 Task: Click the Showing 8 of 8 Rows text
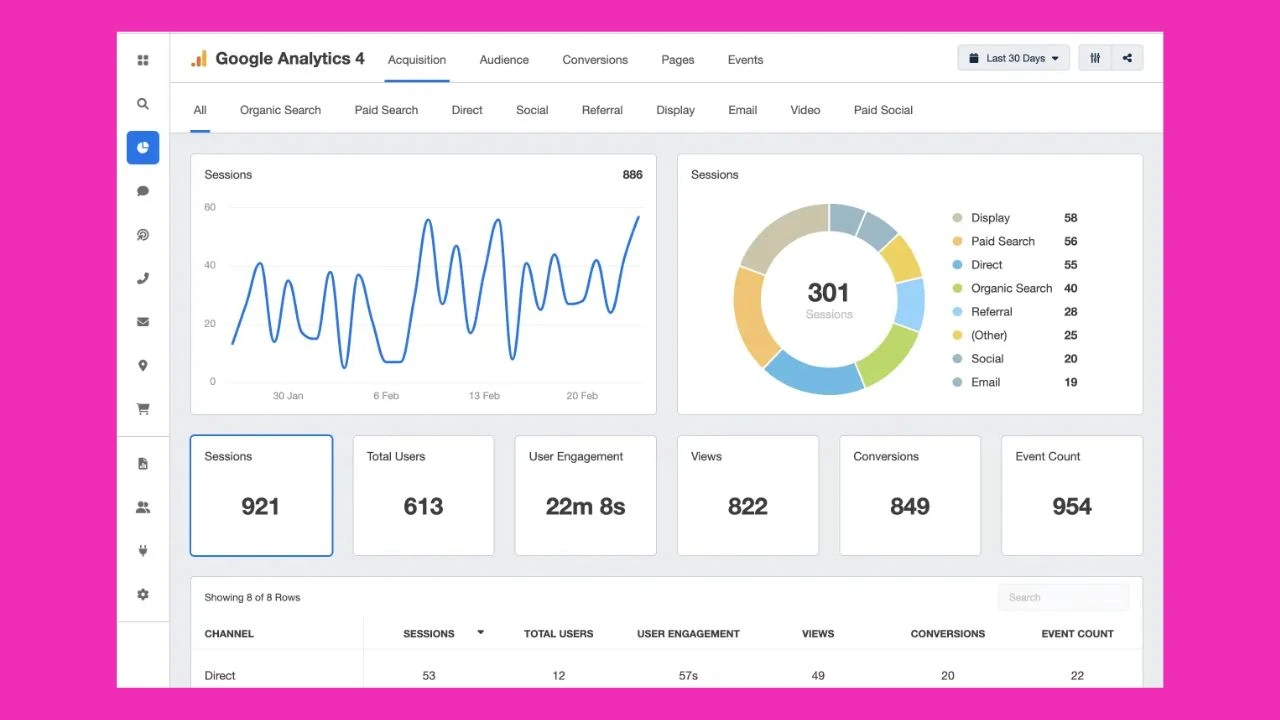pos(252,598)
